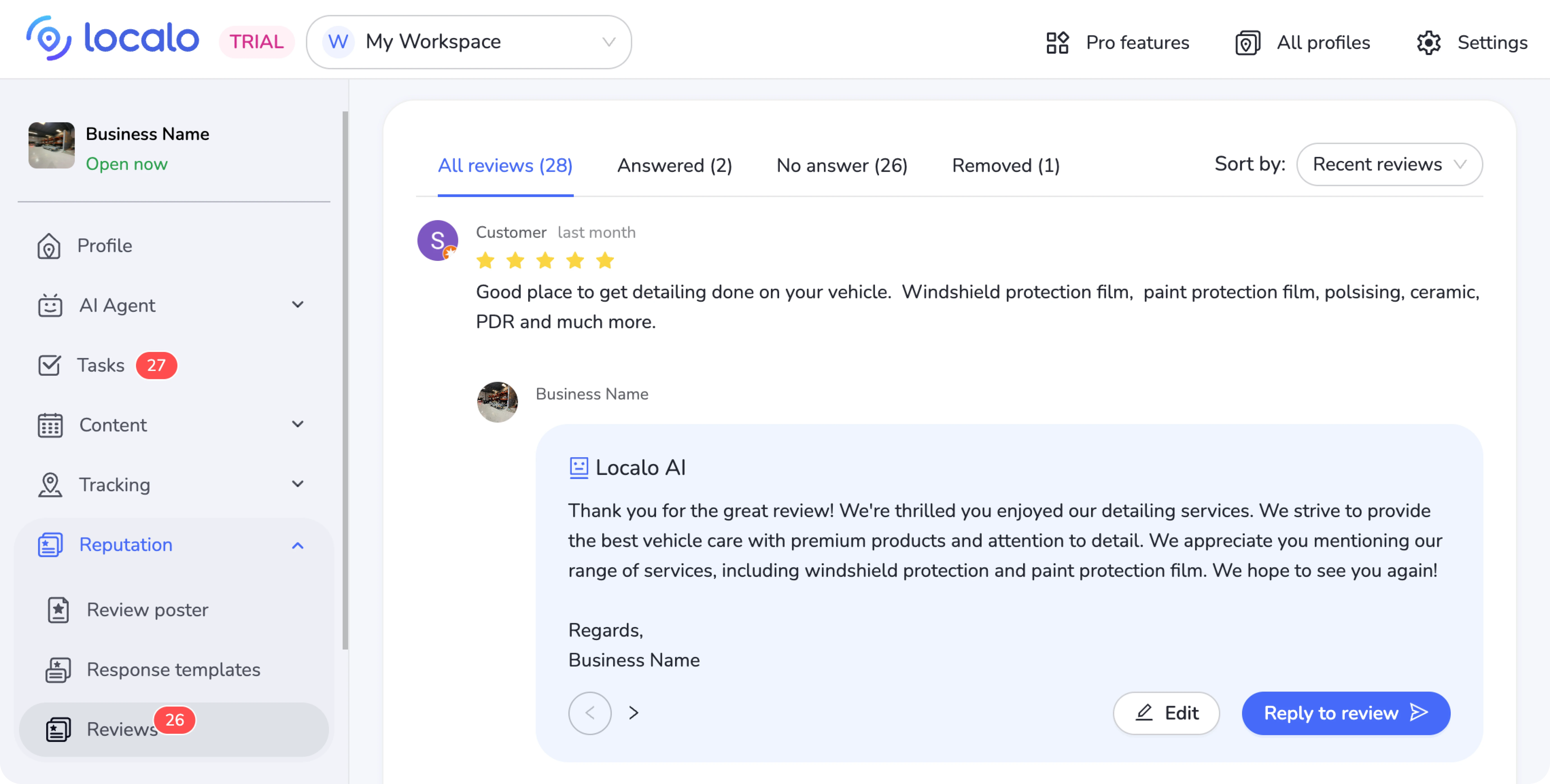The image size is (1550, 784).
Task: Open Pro features grid icon
Action: click(x=1057, y=43)
